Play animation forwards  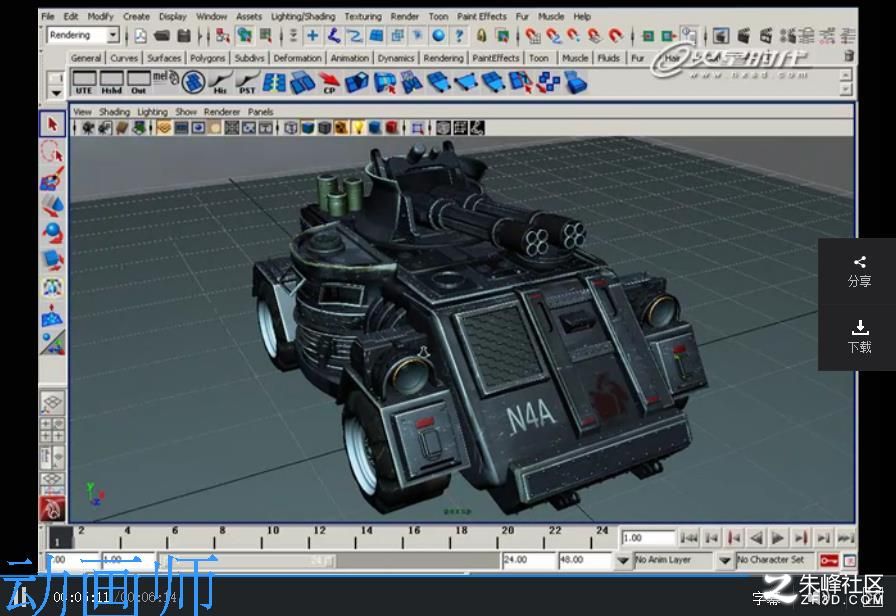778,538
